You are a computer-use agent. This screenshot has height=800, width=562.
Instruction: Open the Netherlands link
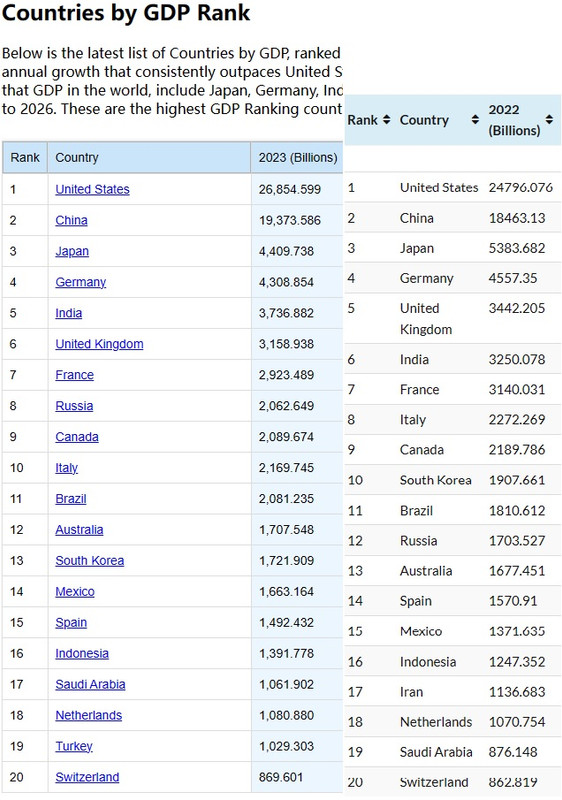pyautogui.click(x=89, y=715)
